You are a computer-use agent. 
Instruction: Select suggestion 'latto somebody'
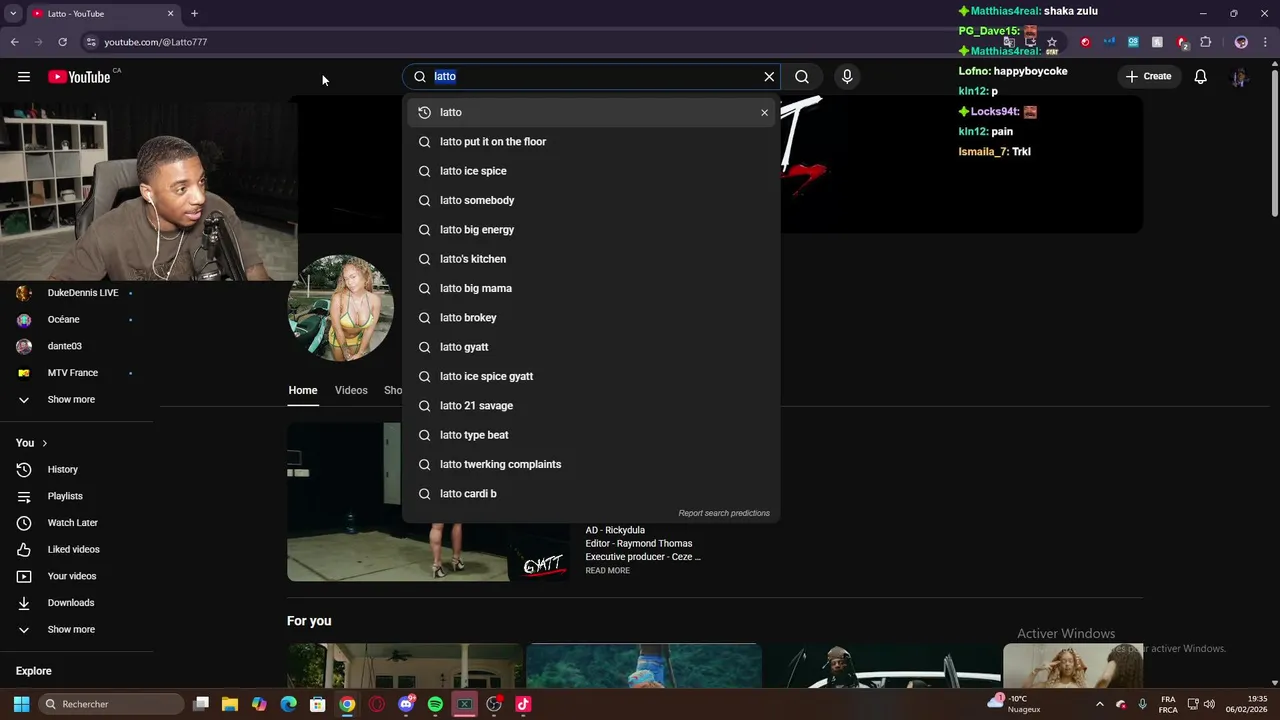coord(591,200)
